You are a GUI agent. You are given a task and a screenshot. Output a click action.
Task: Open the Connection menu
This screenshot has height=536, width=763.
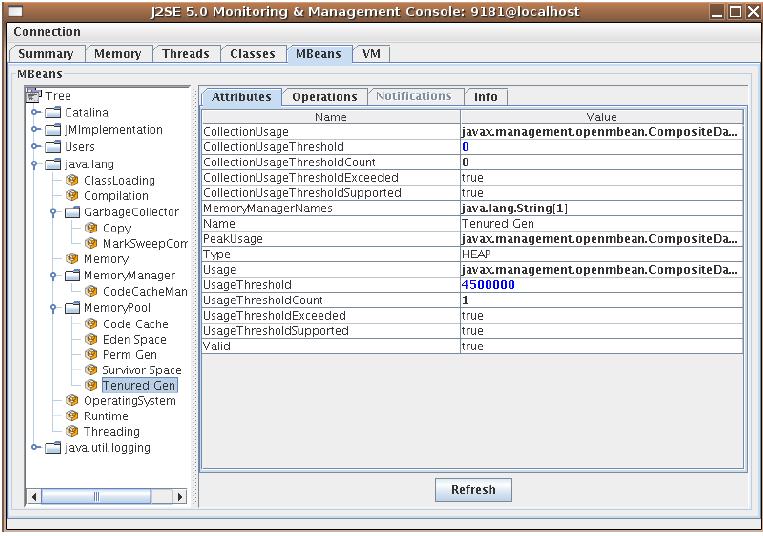47,32
